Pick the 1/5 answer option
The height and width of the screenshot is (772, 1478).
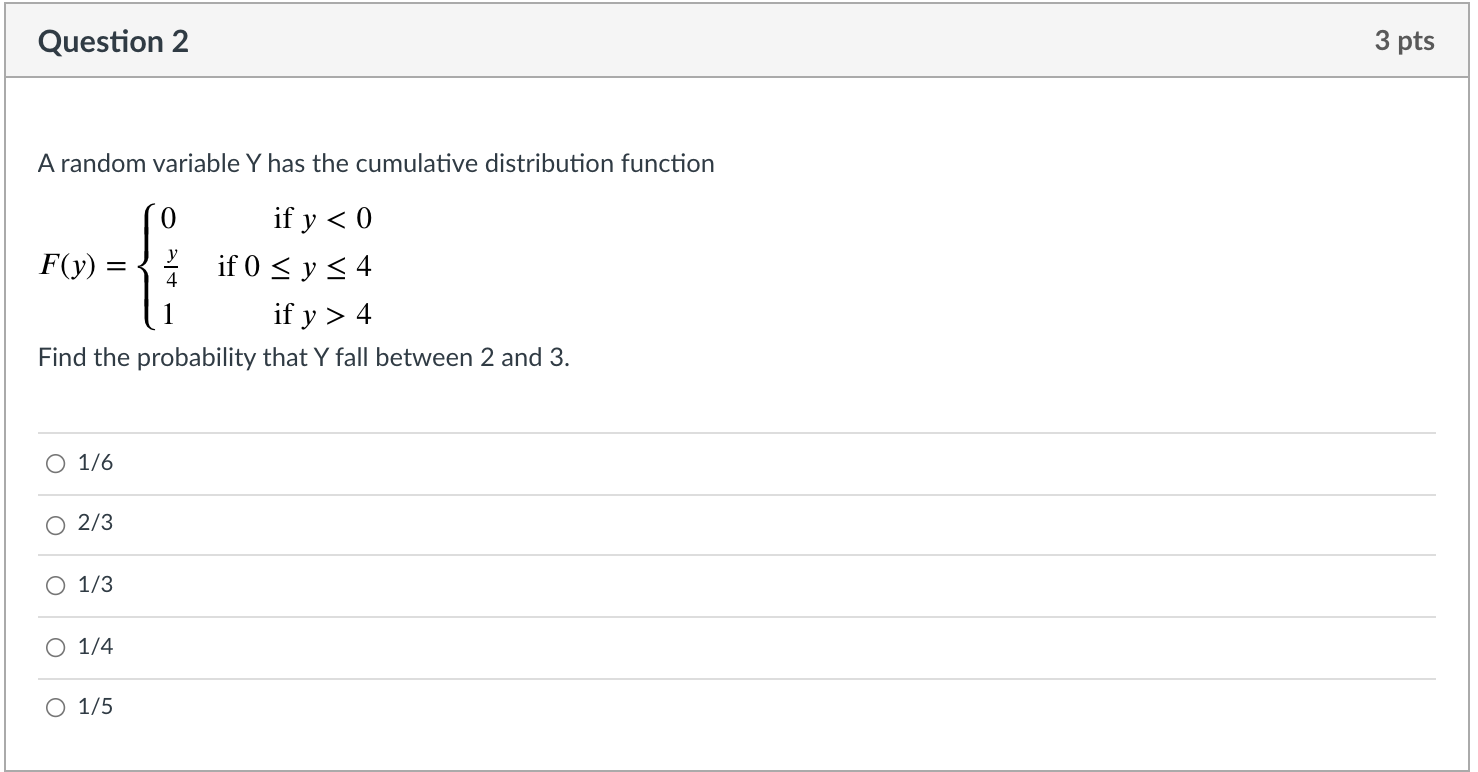[54, 708]
